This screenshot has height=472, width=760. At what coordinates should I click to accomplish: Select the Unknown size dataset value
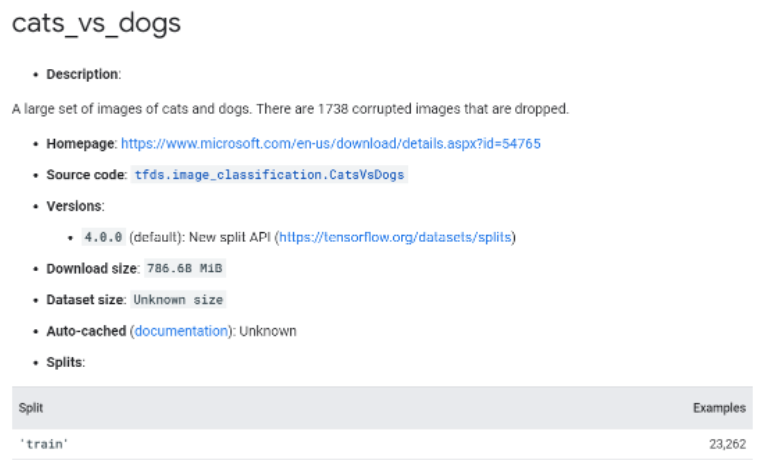pyautogui.click(x=178, y=300)
